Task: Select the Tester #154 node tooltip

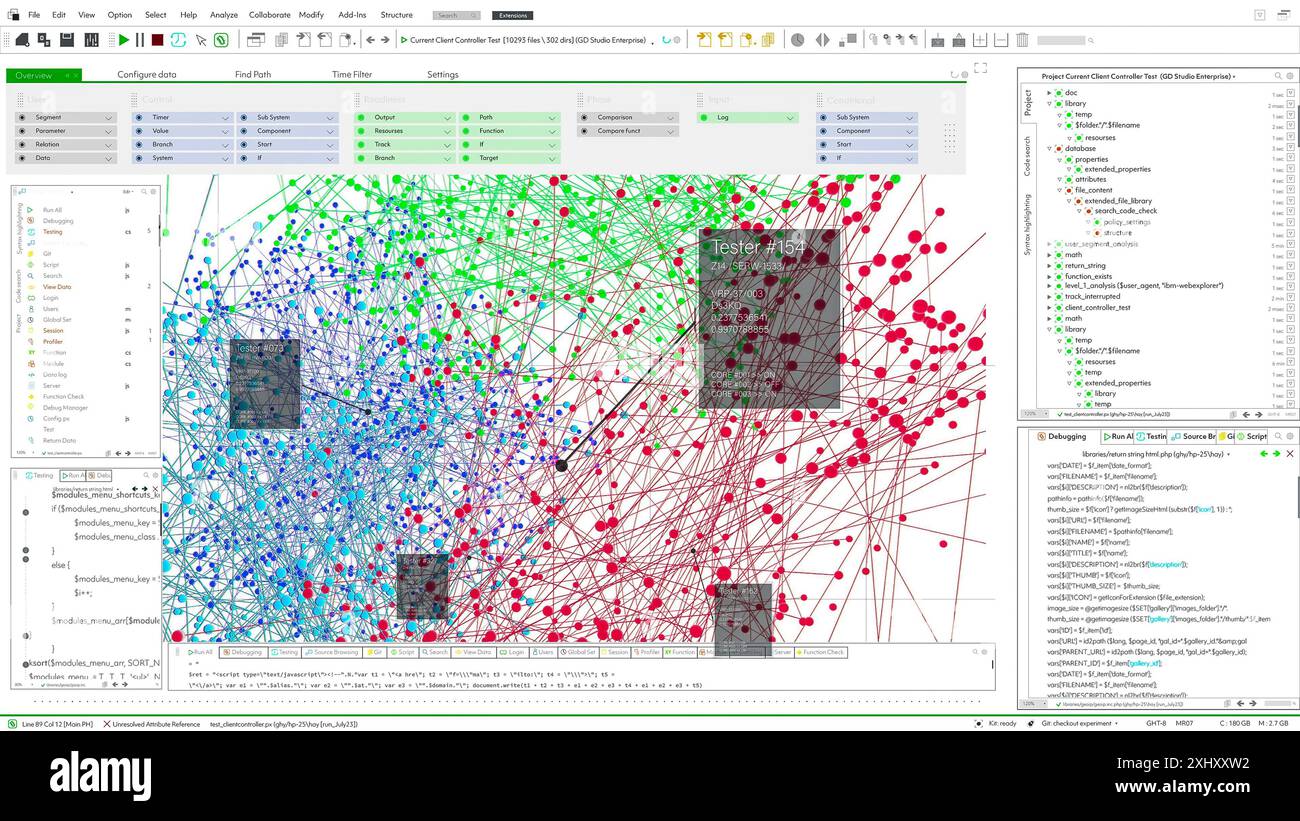Action: [x=769, y=320]
